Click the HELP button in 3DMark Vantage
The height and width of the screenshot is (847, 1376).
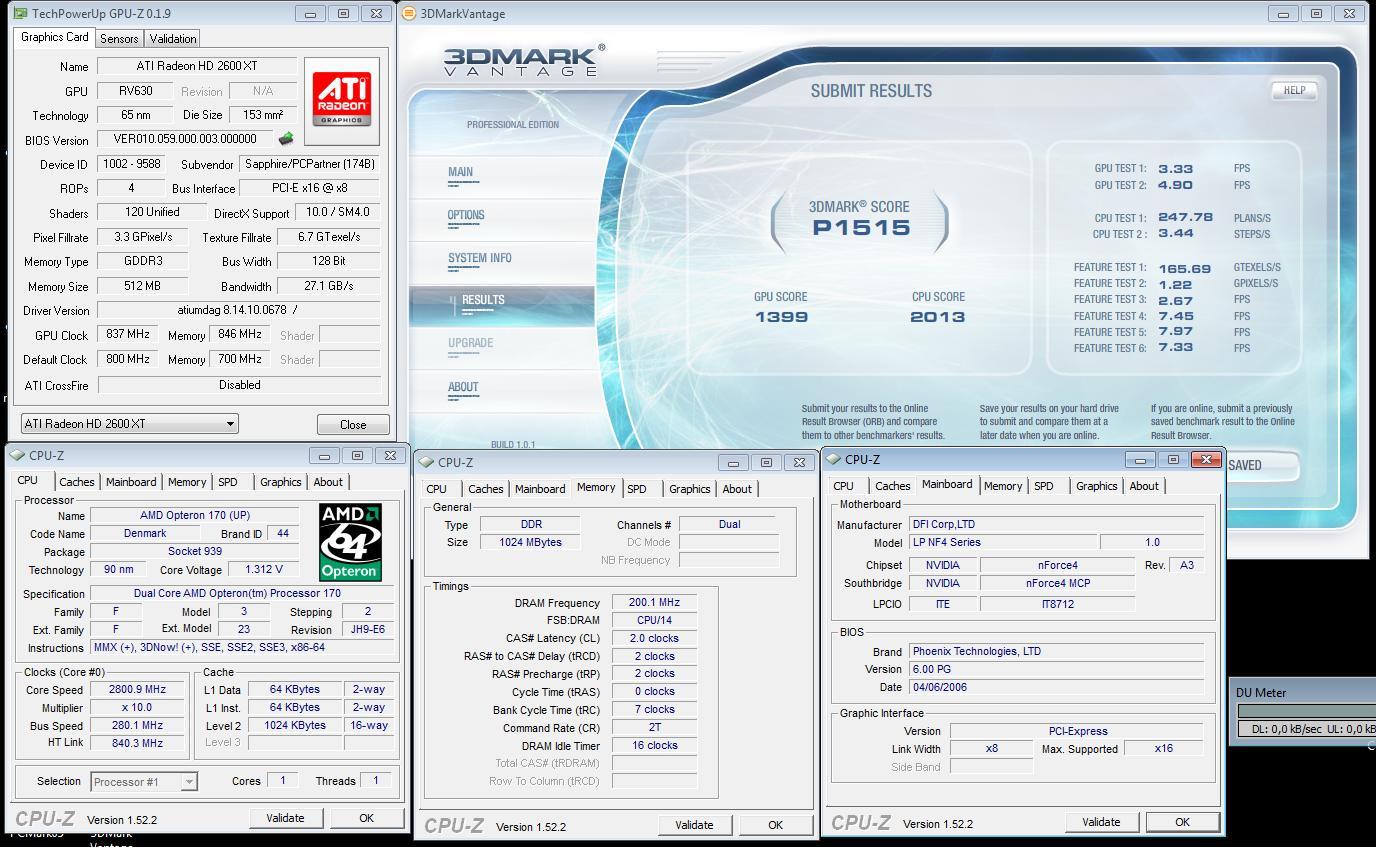(1294, 90)
